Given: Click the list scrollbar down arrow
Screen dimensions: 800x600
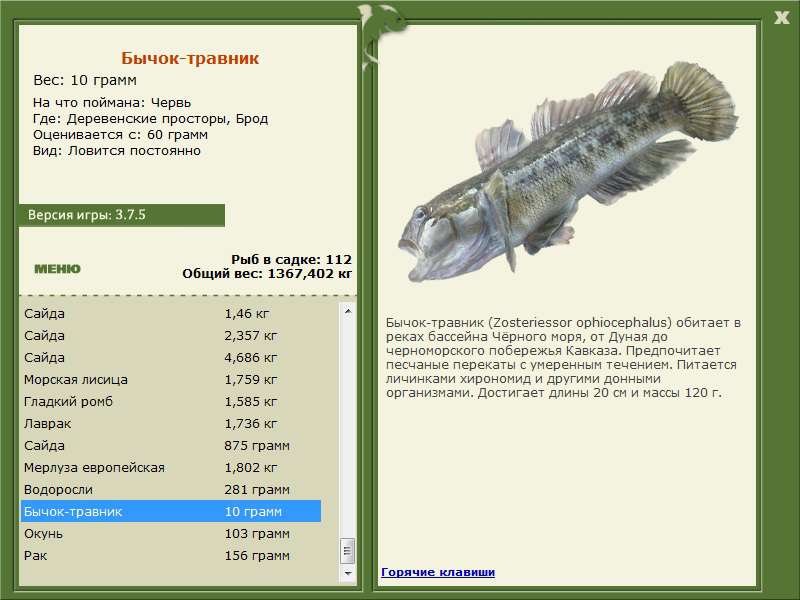Looking at the screenshot, I should pos(347,573).
